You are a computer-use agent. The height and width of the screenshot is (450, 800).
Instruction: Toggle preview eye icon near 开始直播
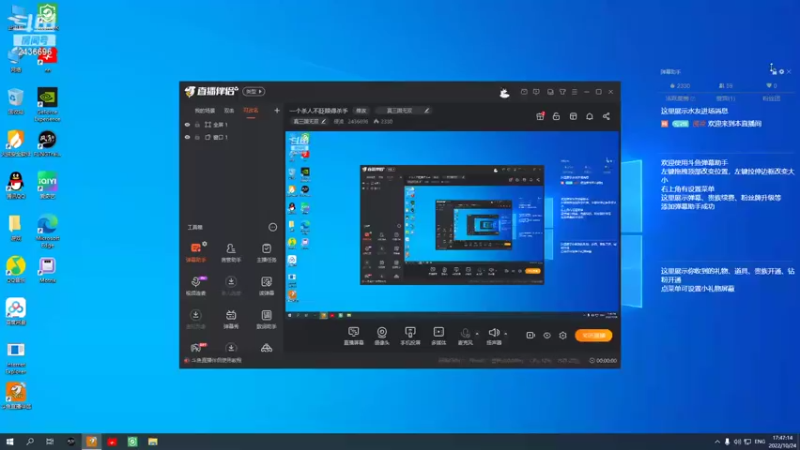(547, 335)
